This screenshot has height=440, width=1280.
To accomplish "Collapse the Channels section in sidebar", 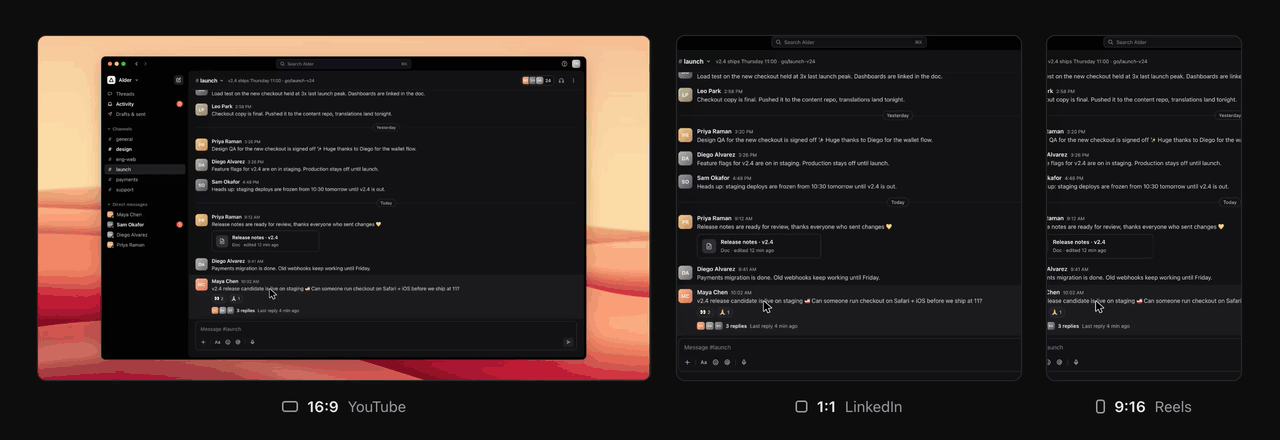I will click(x=120, y=129).
